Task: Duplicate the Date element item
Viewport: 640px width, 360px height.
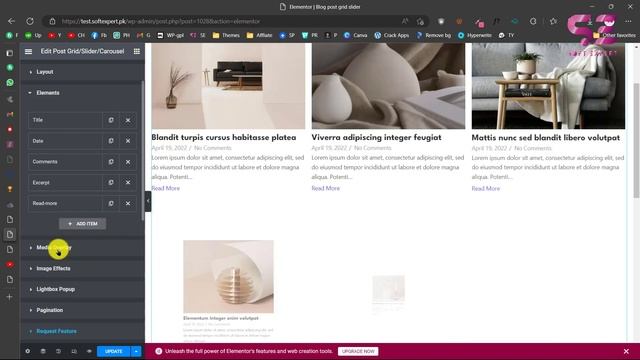Action: (111, 141)
